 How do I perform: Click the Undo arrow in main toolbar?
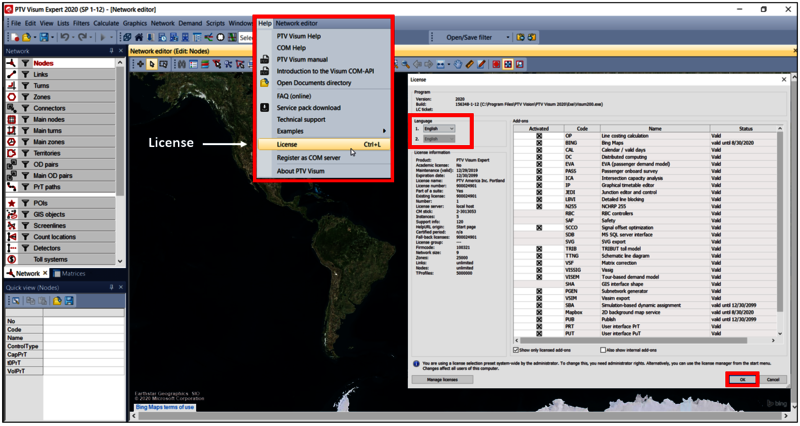64,38
